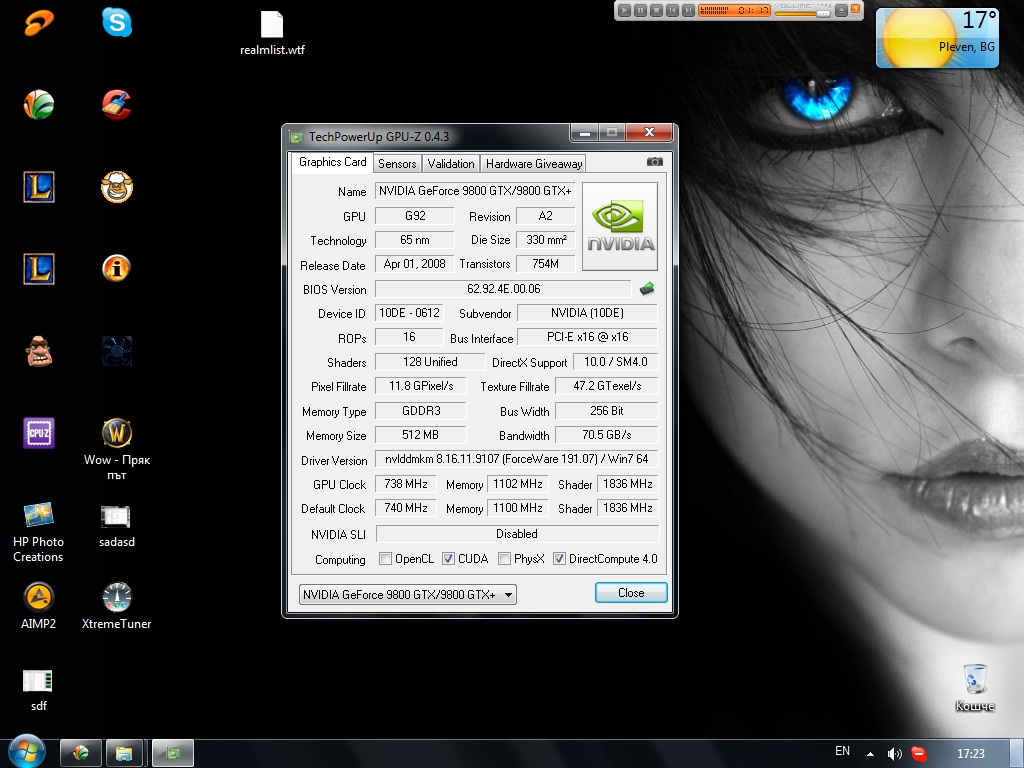This screenshot has width=1024, height=768.
Task: Click the NVIDIA logo in GPU-Z
Action: click(620, 226)
